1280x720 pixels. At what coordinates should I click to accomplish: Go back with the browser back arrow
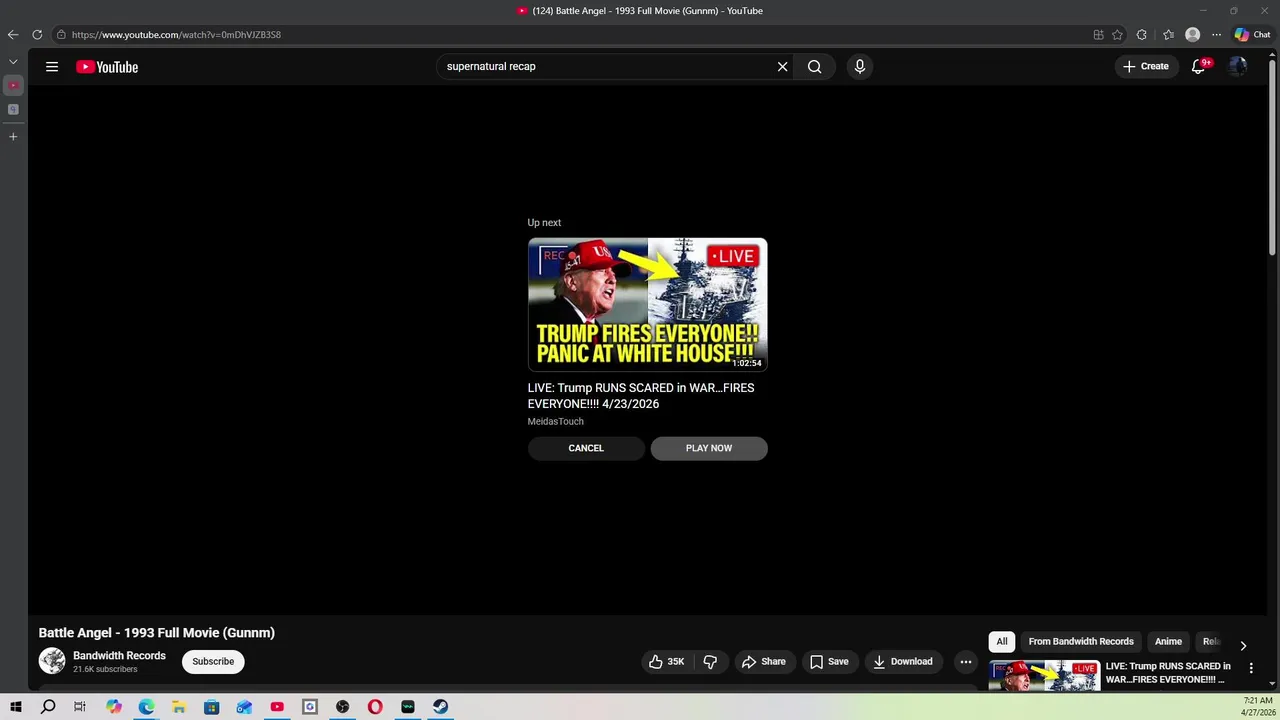[12, 34]
